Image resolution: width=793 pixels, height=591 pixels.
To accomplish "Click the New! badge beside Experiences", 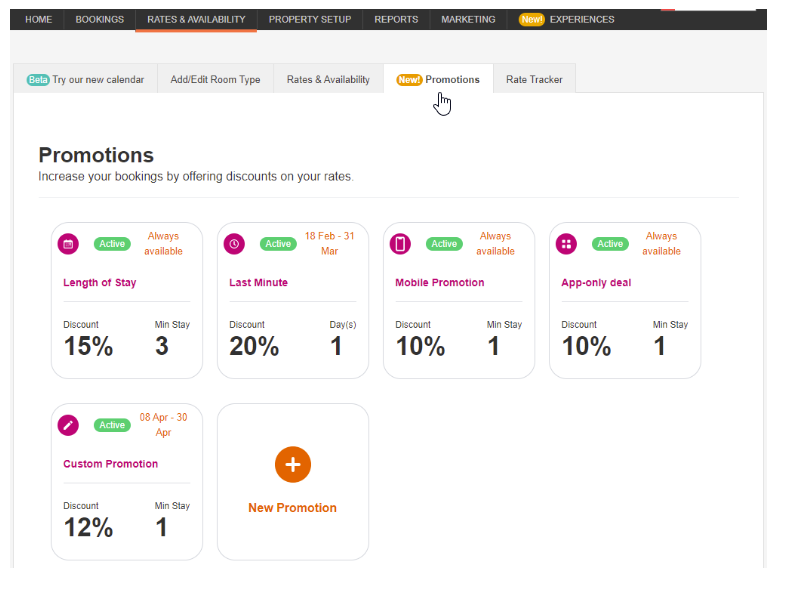I will 532,20.
